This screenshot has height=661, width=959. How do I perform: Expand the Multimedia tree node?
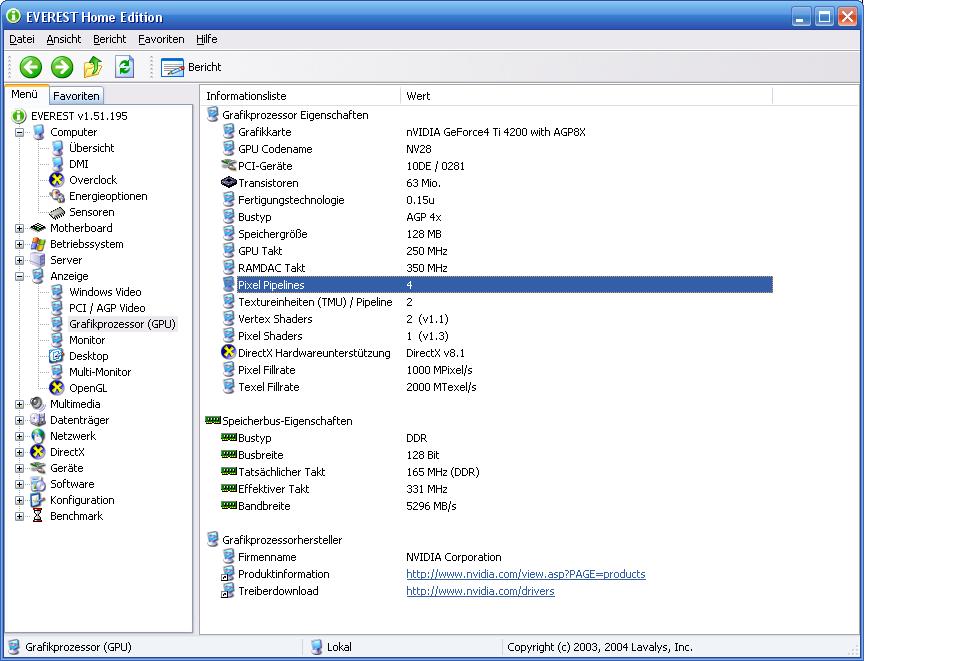tap(20, 404)
